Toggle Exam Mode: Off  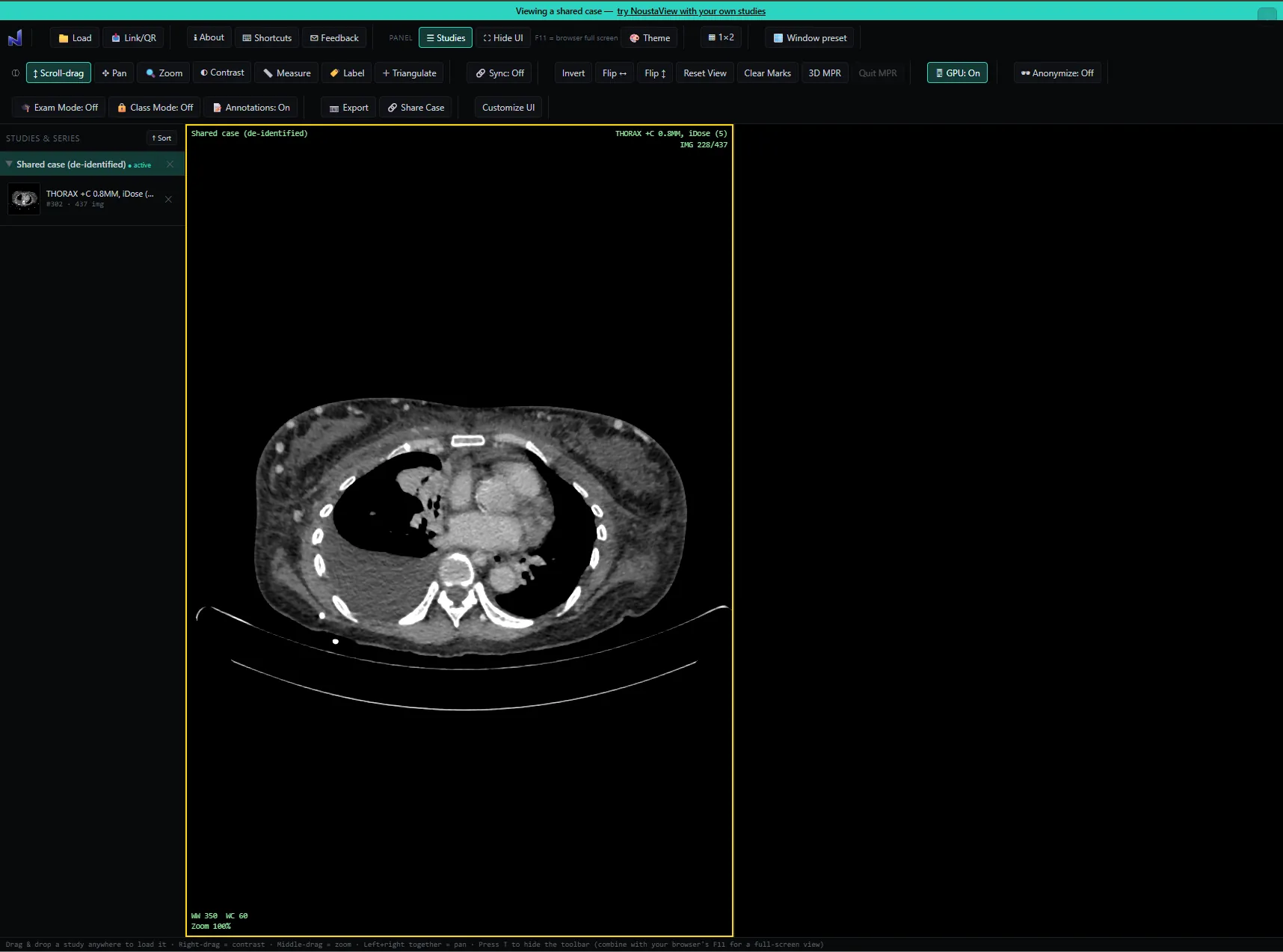click(x=59, y=108)
